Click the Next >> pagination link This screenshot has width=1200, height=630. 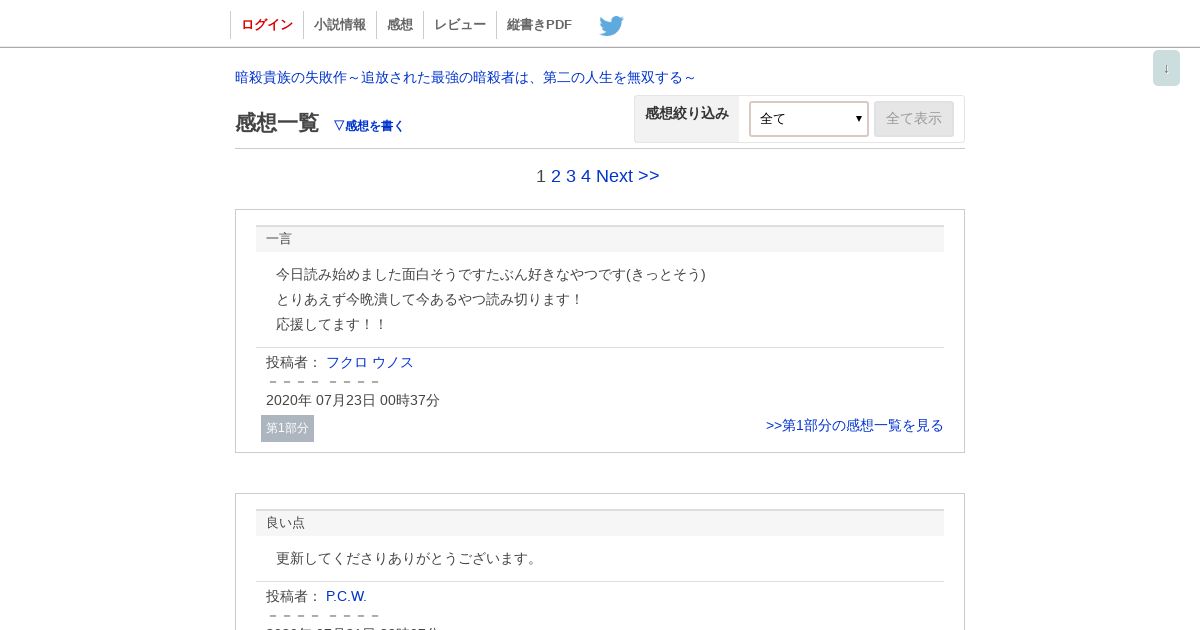tap(628, 176)
